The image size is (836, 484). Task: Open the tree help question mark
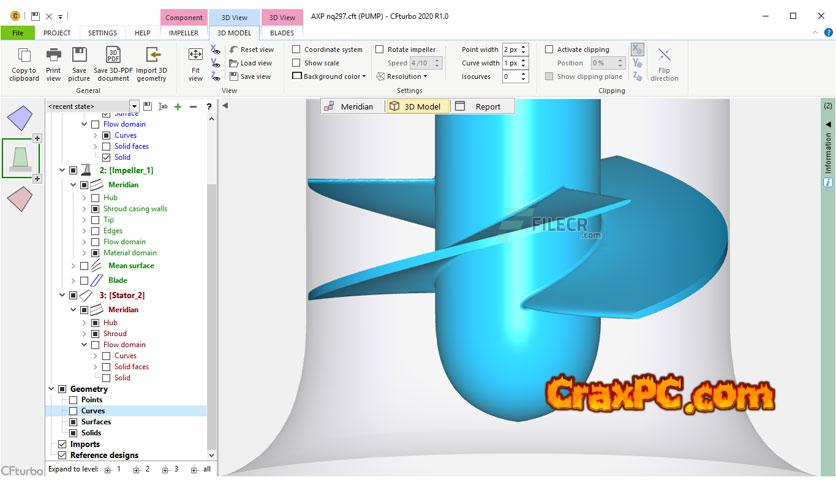tap(209, 106)
